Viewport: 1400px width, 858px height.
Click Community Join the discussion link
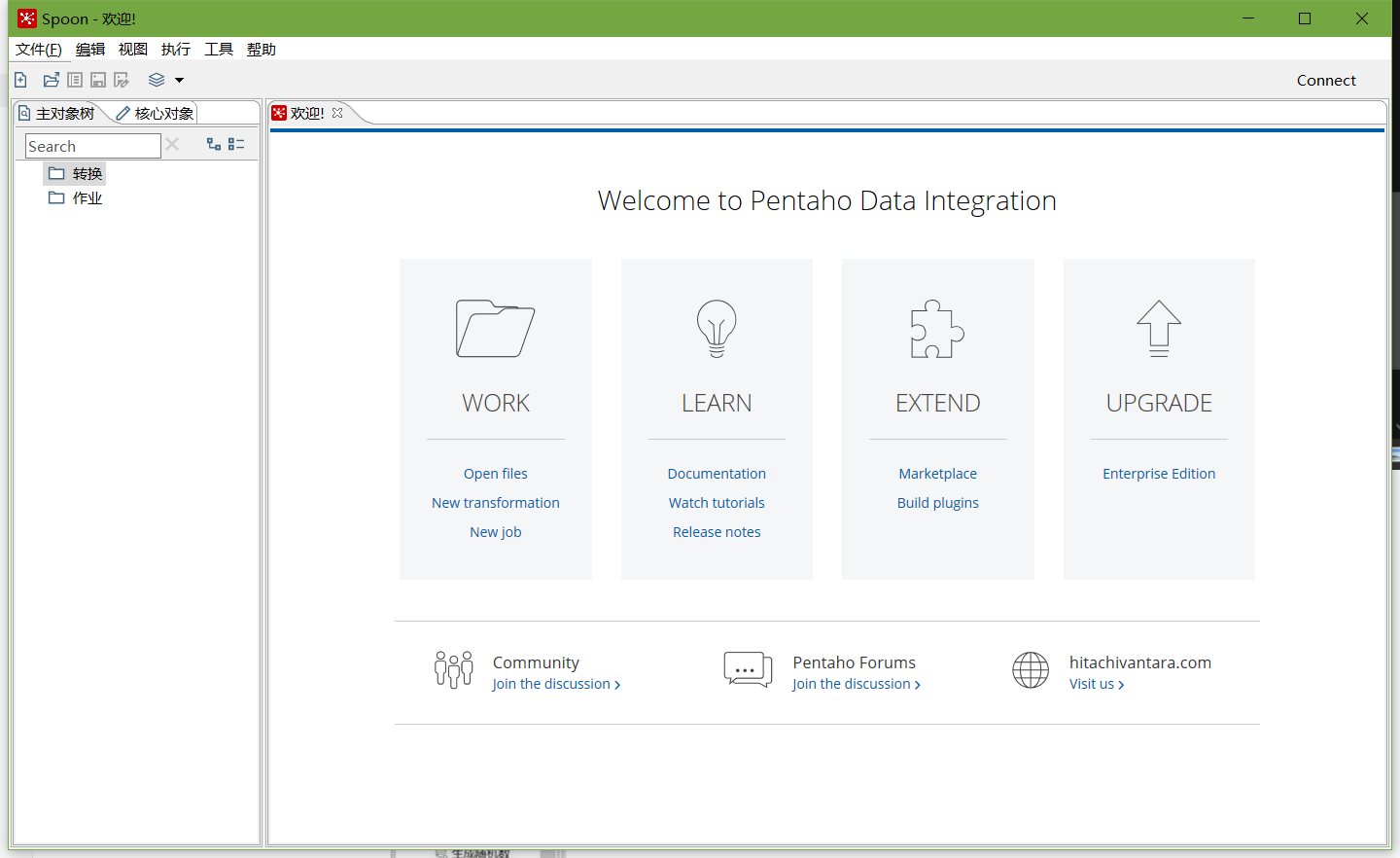tap(556, 684)
